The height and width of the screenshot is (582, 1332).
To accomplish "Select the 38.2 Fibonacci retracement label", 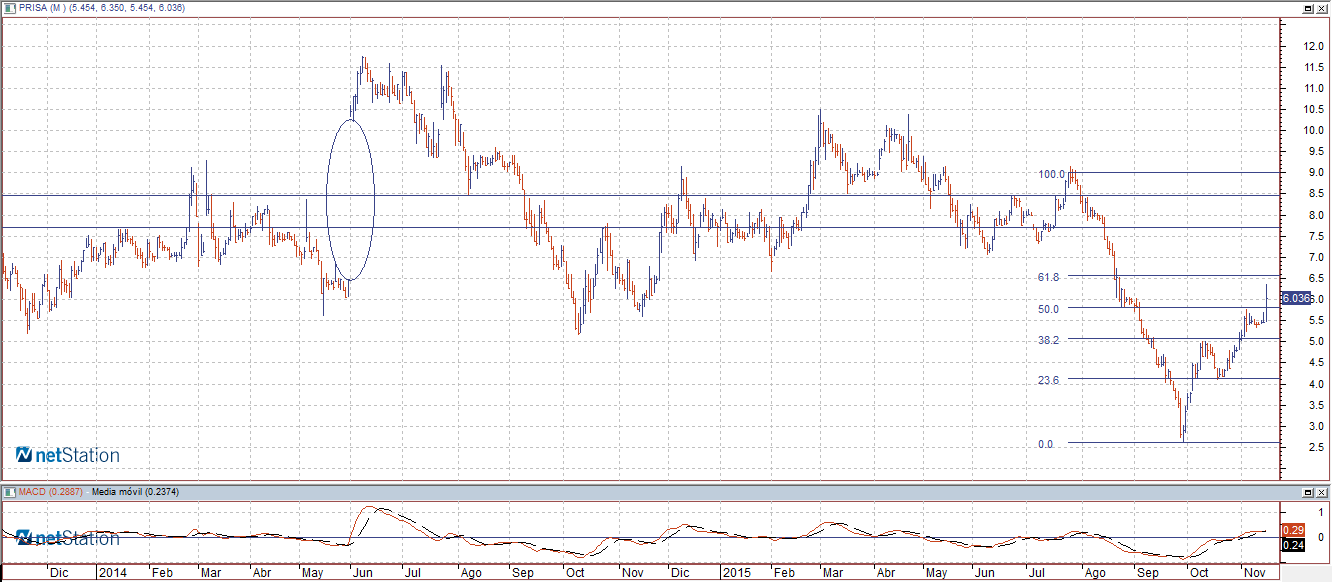I will 1049,340.
